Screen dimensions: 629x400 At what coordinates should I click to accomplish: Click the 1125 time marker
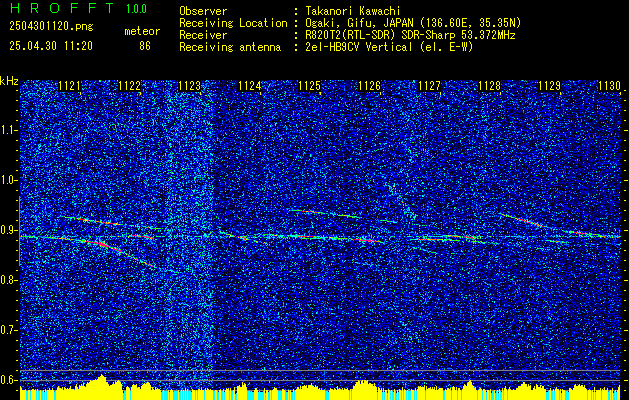pyautogui.click(x=309, y=86)
